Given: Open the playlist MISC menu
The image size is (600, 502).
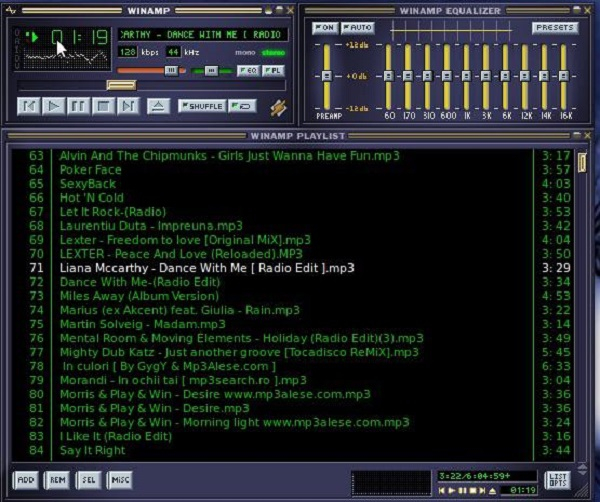Looking at the screenshot, I should (119, 480).
